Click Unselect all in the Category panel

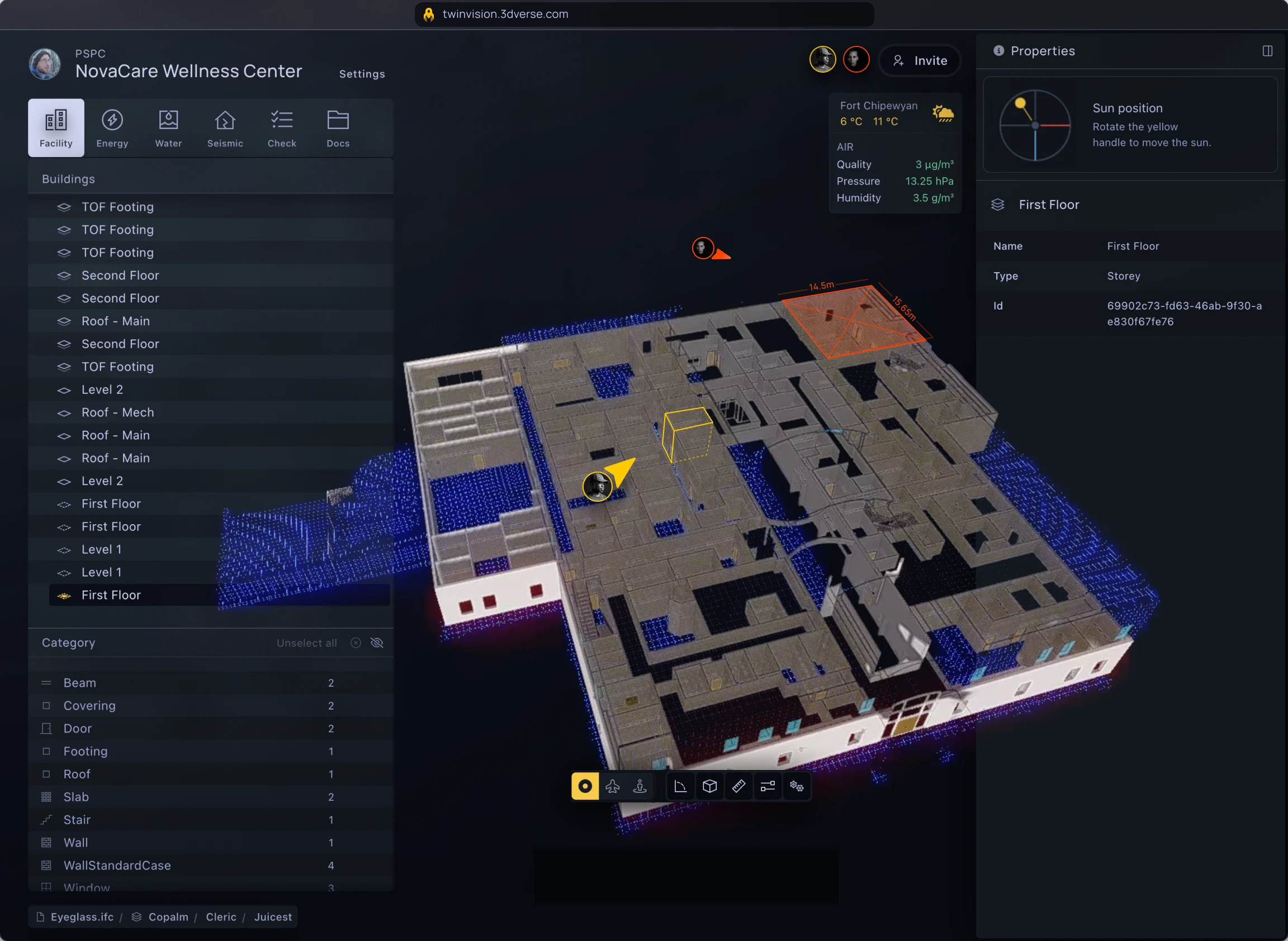coord(306,643)
